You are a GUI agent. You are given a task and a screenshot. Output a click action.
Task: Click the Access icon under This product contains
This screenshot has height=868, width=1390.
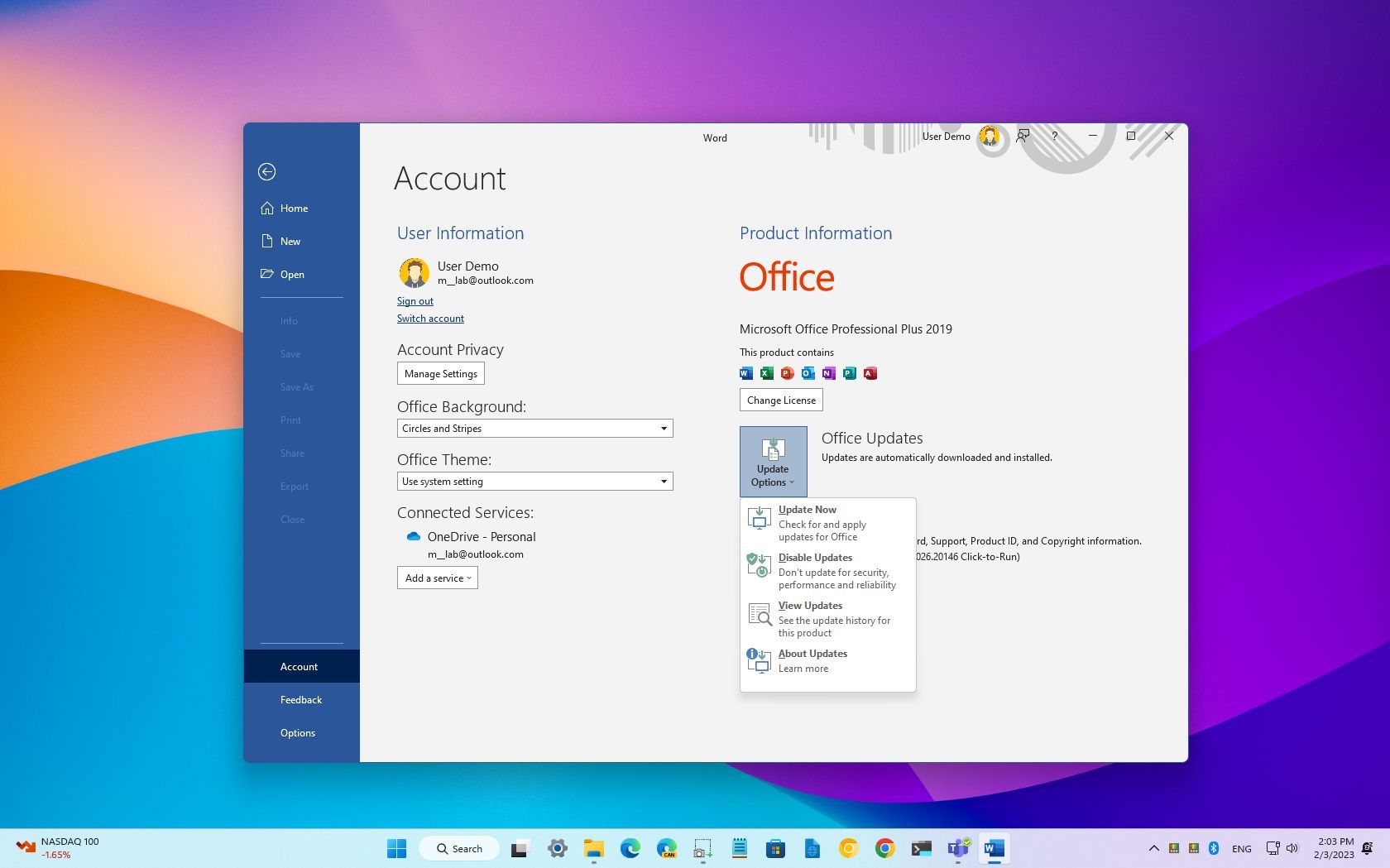pyautogui.click(x=870, y=373)
